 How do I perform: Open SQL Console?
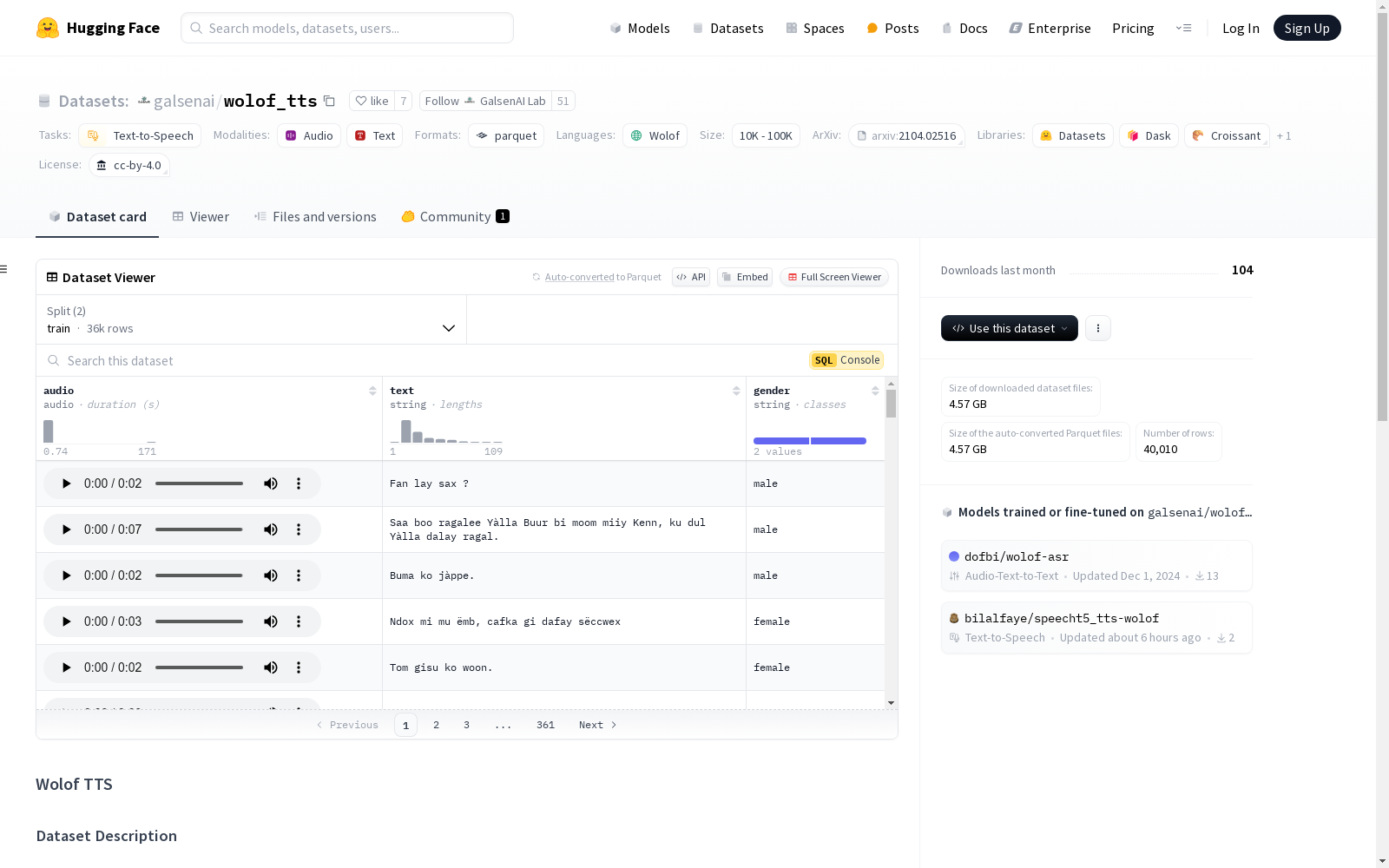click(x=846, y=360)
